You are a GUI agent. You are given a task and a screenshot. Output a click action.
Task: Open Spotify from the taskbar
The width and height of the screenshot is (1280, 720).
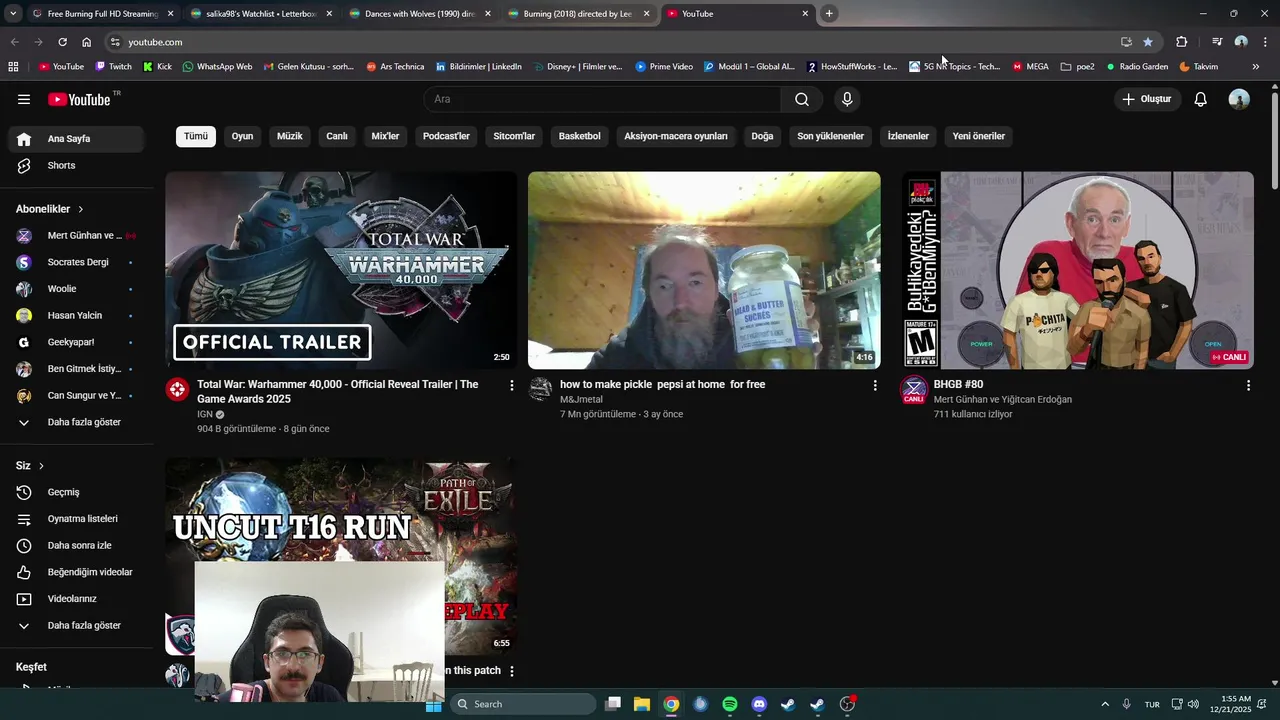tap(730, 704)
